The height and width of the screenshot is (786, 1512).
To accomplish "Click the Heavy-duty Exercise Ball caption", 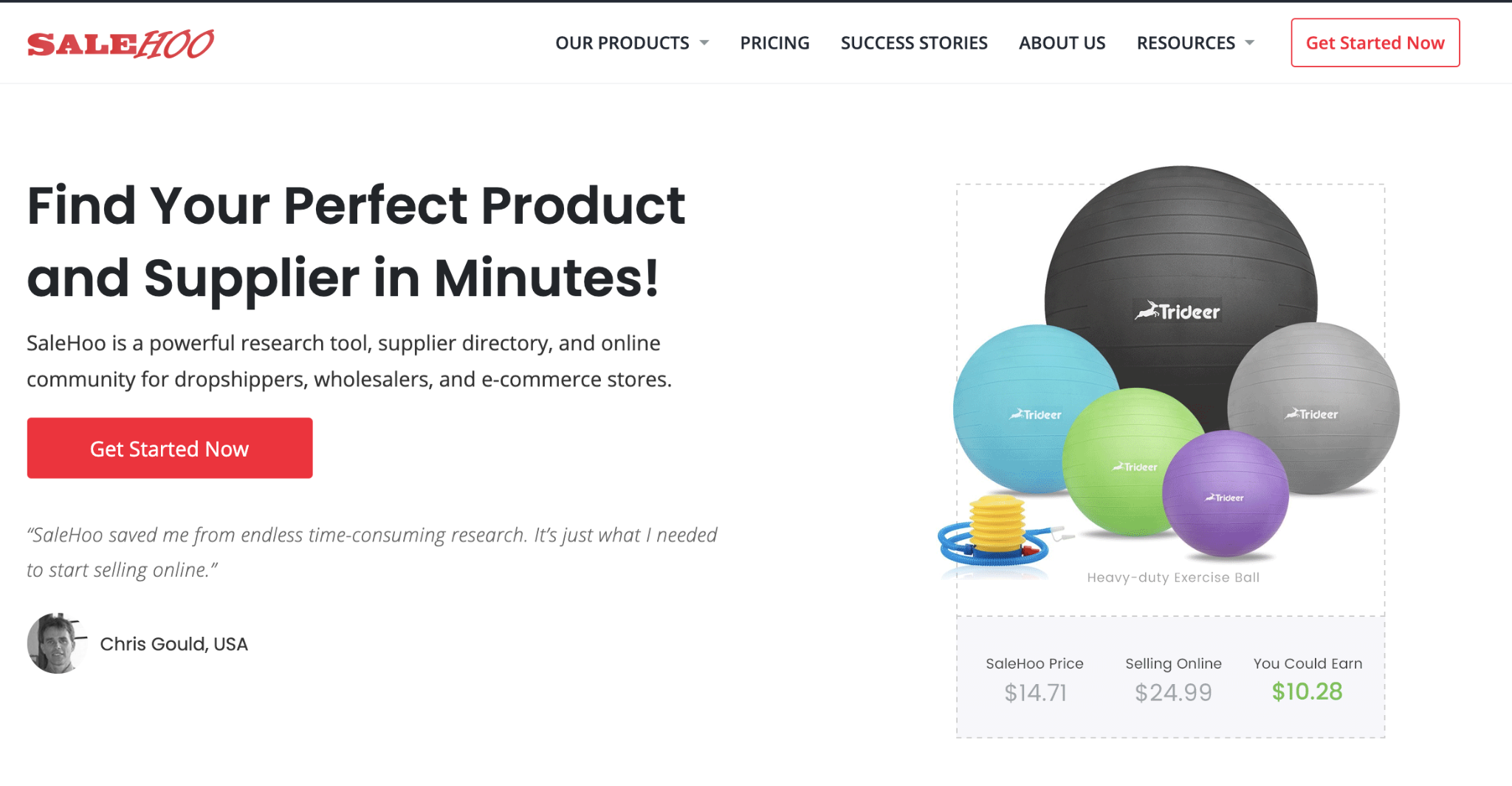I will tap(1173, 578).
